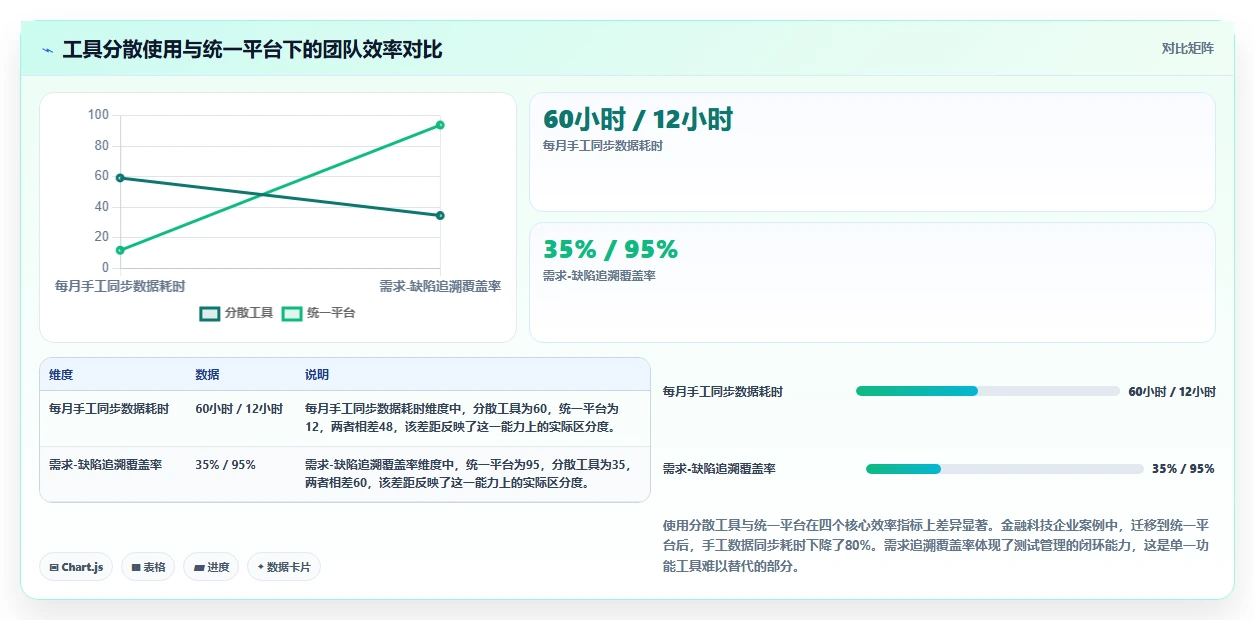Click the 每月手工同步数据耗时 progress bar
This screenshot has height=620, width=1255.
(987, 391)
